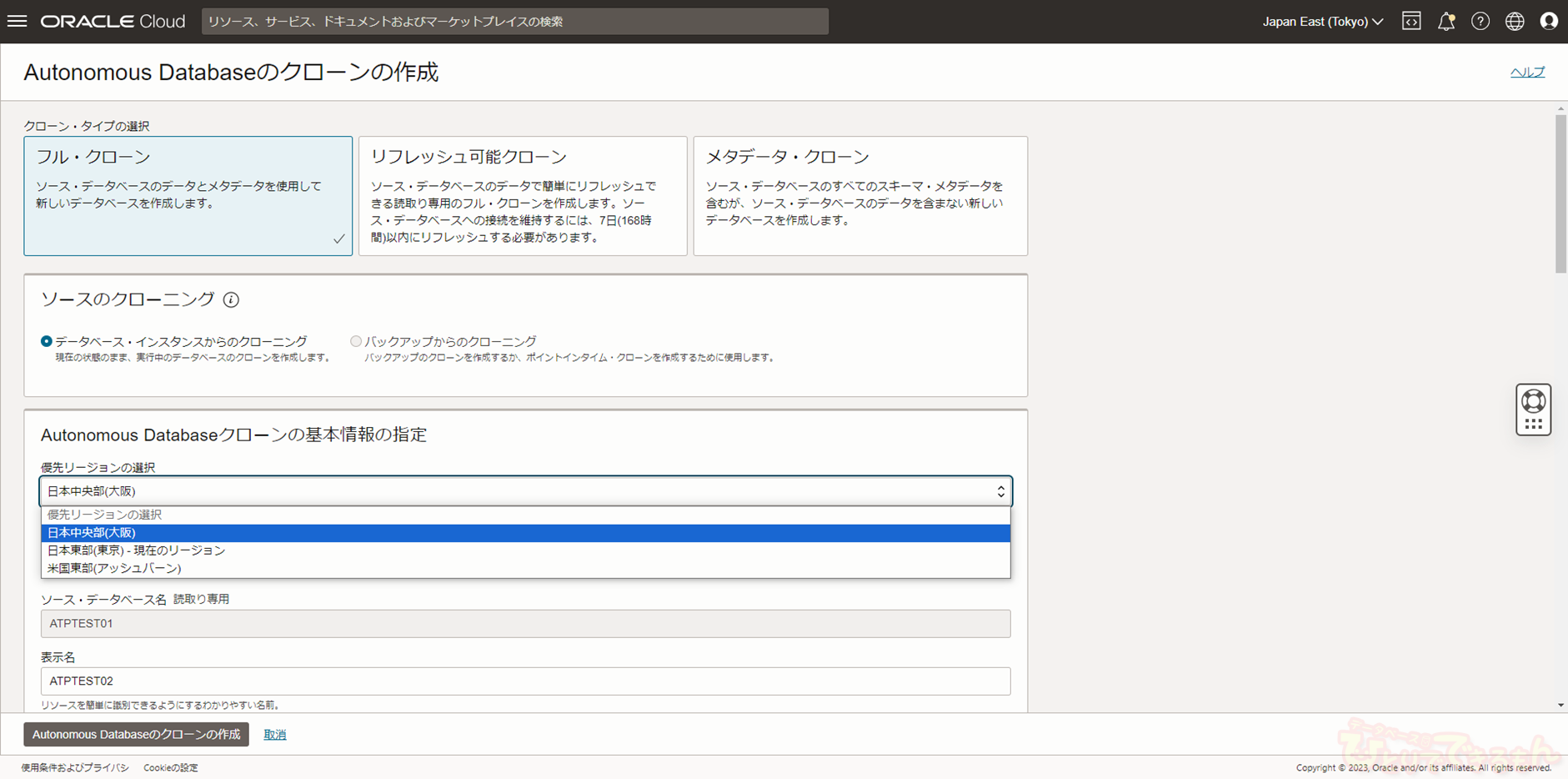Open the notifications bell
Image resolution: width=1568 pixels, height=779 pixels.
coord(1446,22)
